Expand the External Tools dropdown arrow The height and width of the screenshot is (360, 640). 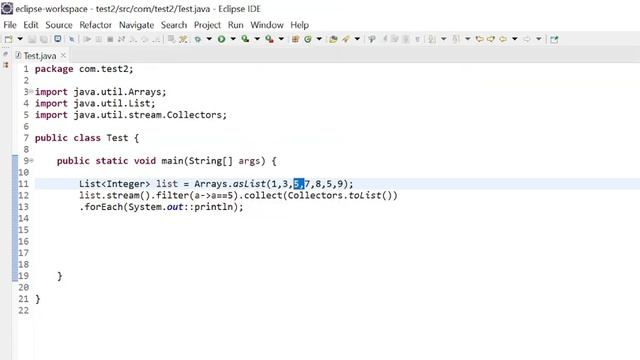pos(281,39)
